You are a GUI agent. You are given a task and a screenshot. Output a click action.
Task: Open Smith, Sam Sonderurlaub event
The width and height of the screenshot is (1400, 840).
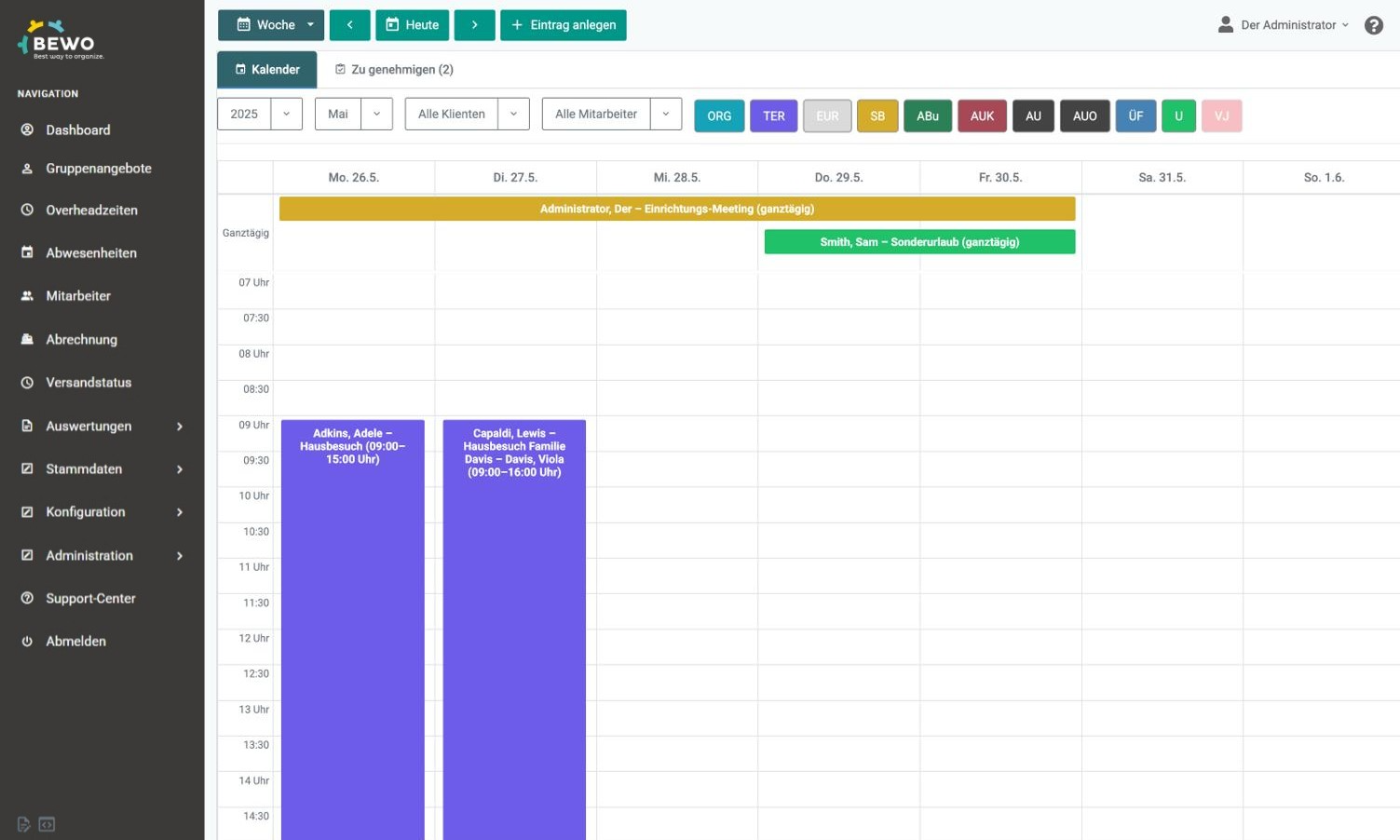point(919,242)
